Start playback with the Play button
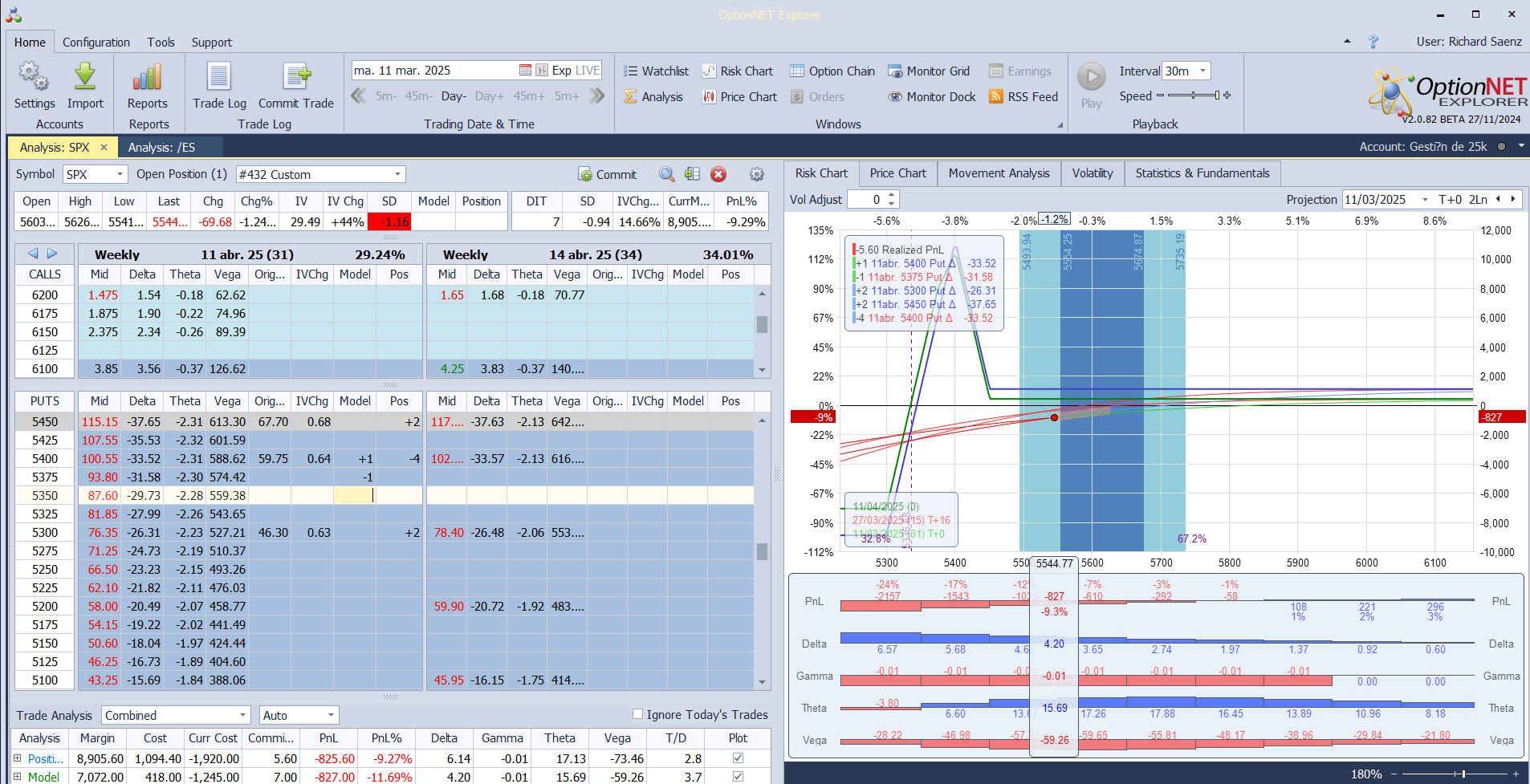Viewport: 1530px width, 784px height. click(1092, 85)
